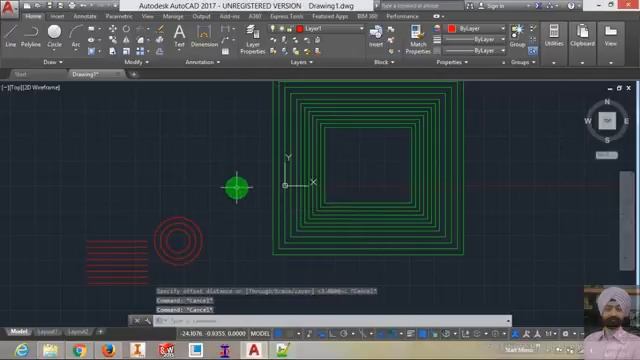Open Layer Properties manager
This screenshot has height=360, width=640.
[x=253, y=39]
